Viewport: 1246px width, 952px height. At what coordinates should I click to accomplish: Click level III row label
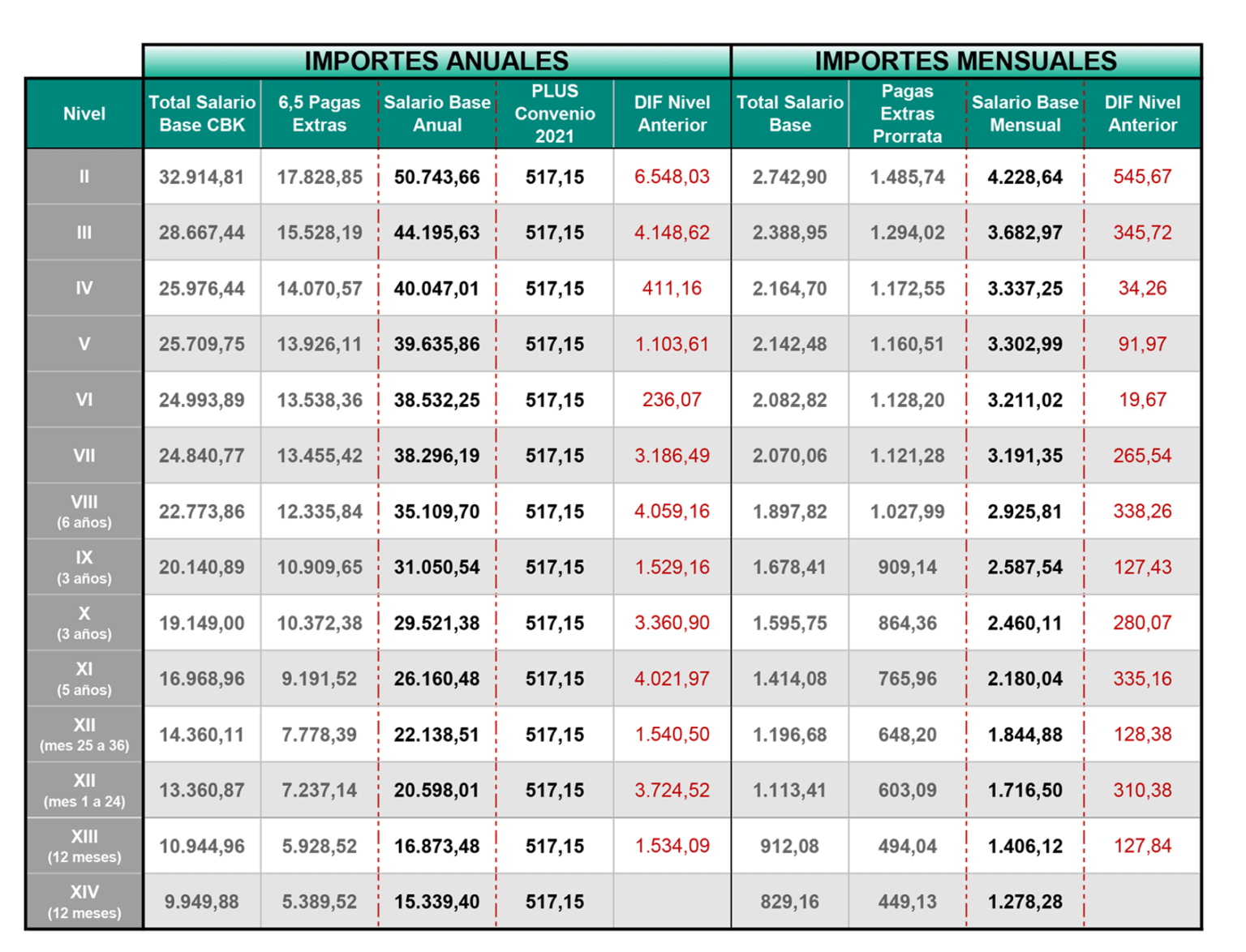tap(84, 233)
